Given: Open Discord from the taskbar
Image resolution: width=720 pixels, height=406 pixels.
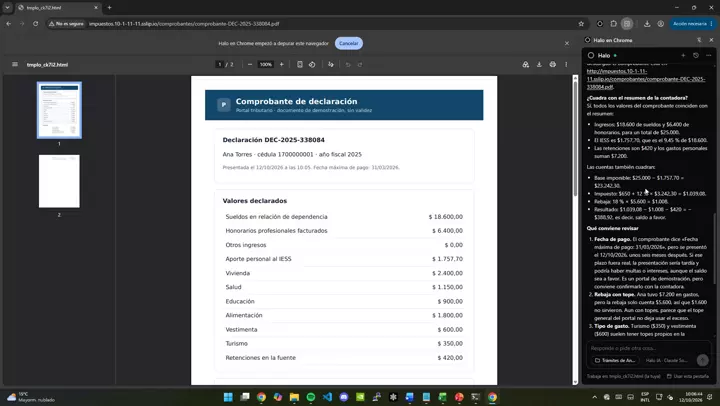Looking at the screenshot, I should coord(344,397).
